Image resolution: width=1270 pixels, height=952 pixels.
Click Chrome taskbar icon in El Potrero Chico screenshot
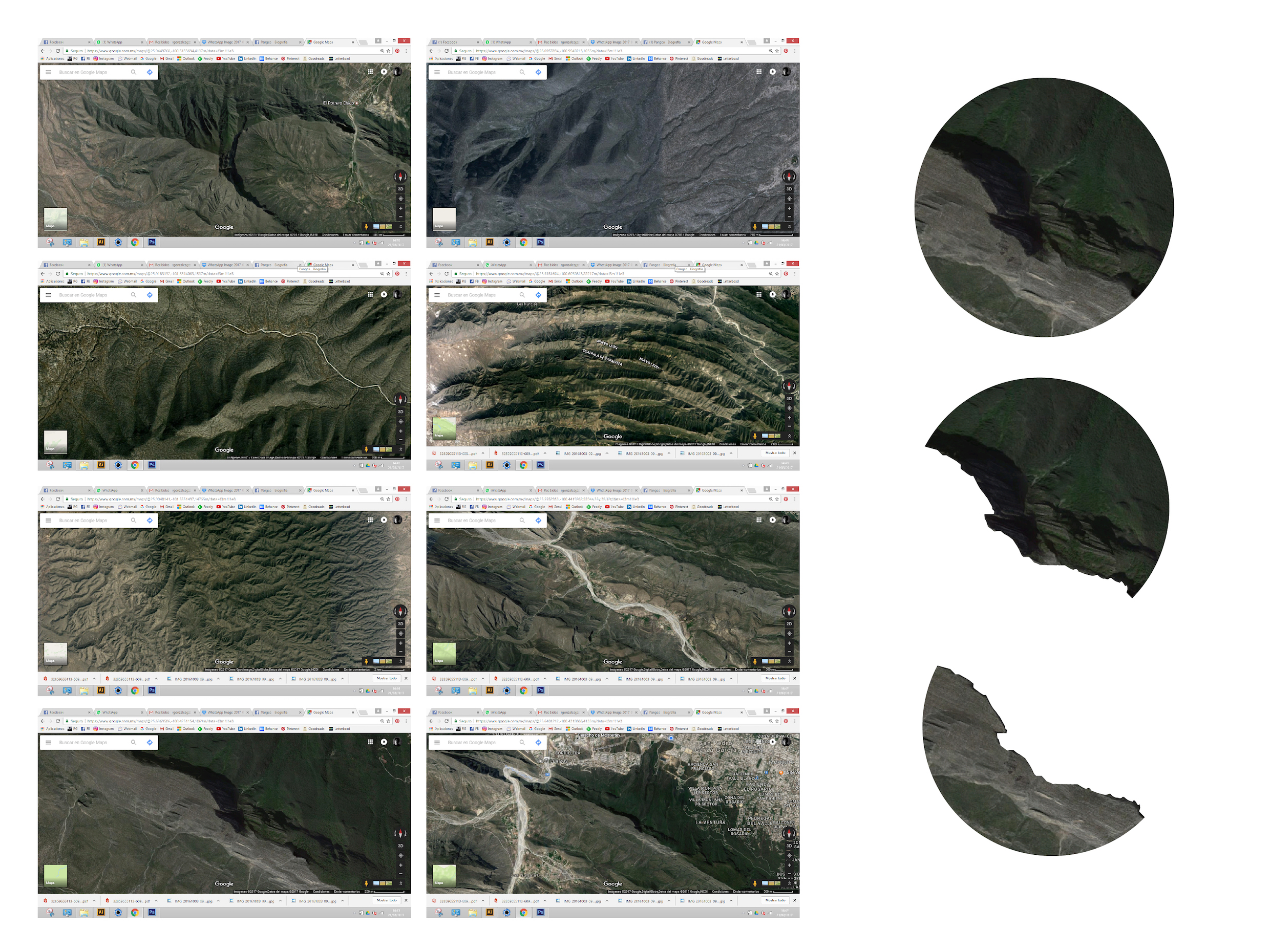pyautogui.click(x=135, y=242)
